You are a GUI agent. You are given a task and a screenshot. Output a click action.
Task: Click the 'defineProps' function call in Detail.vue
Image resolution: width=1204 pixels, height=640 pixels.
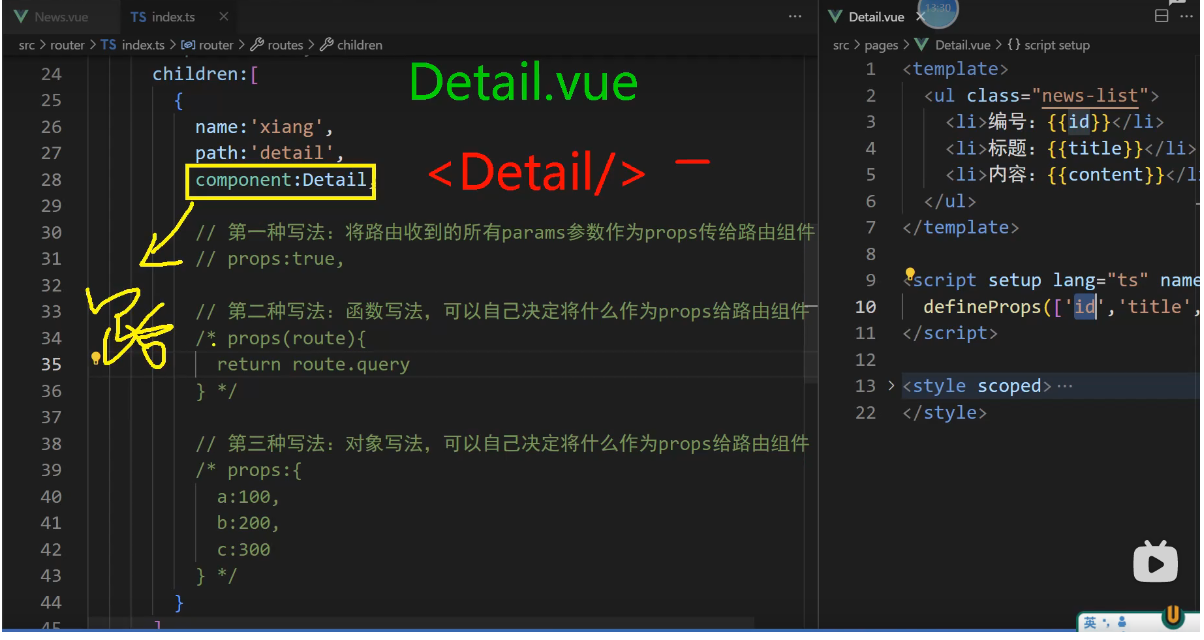pyautogui.click(x=983, y=307)
